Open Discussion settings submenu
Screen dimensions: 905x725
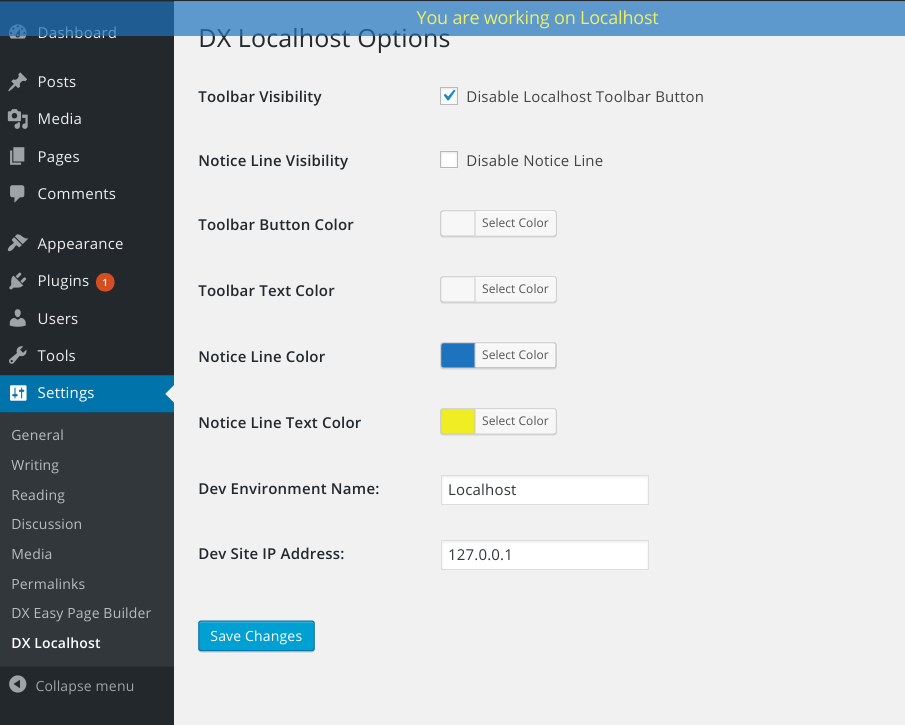(x=47, y=524)
